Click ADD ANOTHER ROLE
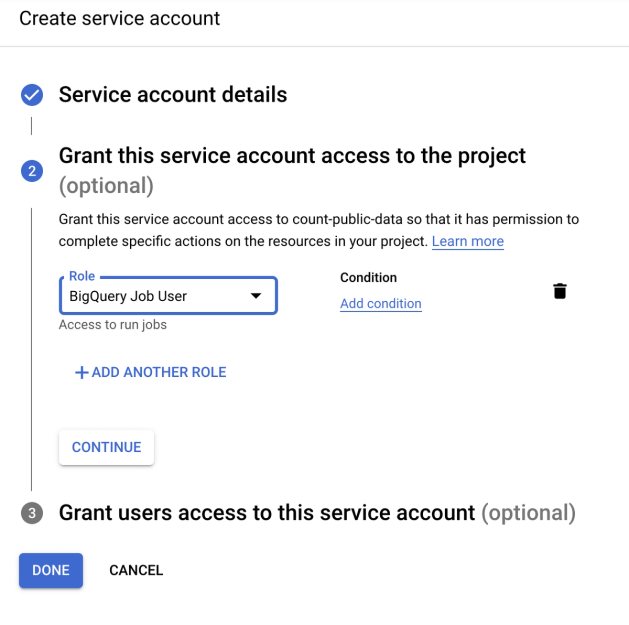 tap(151, 372)
